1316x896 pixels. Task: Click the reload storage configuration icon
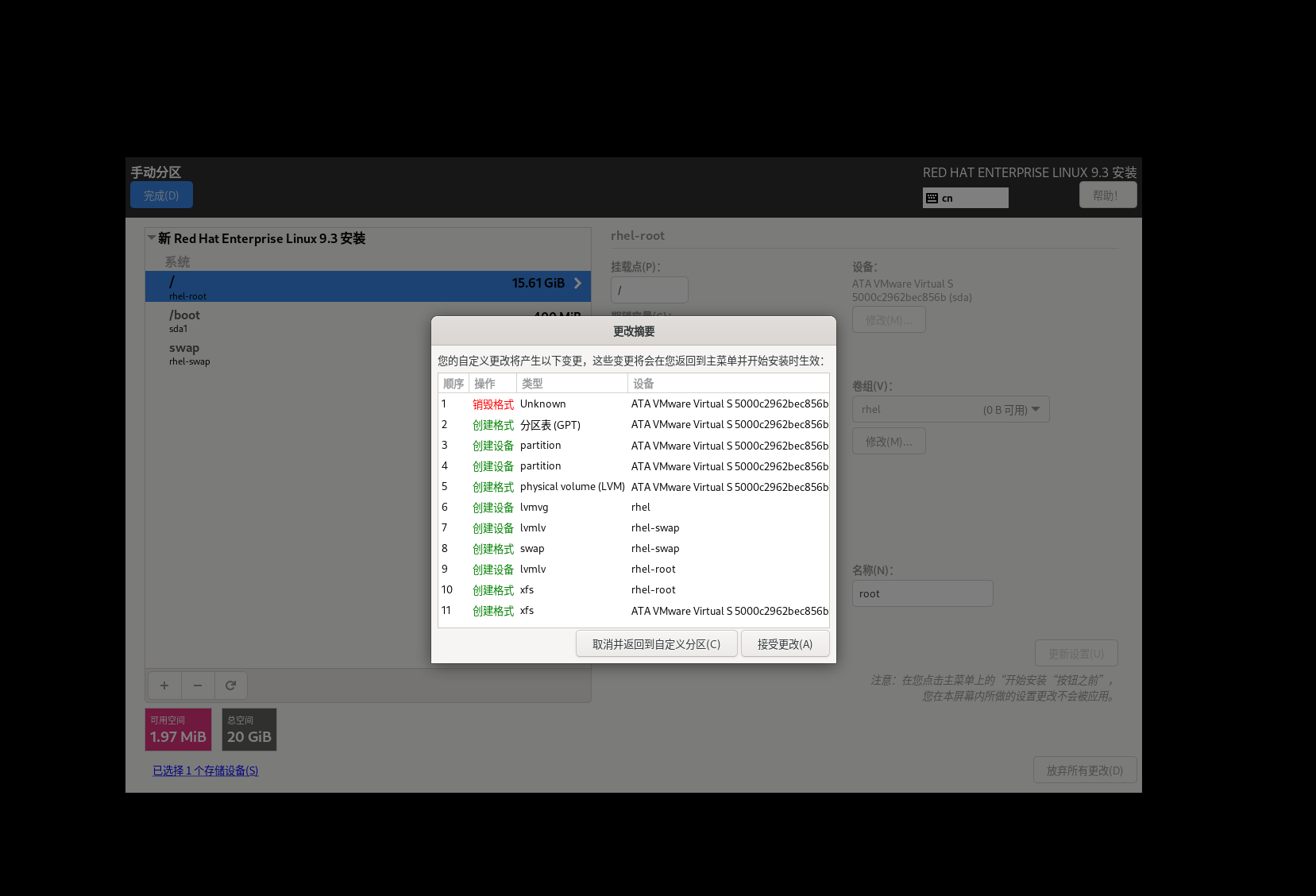(231, 685)
